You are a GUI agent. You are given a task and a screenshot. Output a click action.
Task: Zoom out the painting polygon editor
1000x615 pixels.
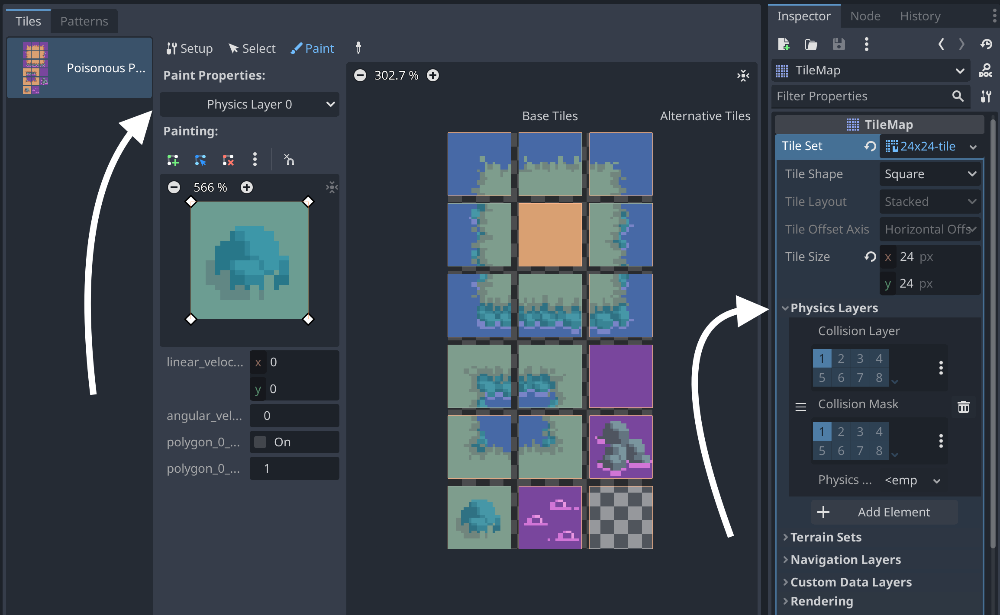pos(174,188)
